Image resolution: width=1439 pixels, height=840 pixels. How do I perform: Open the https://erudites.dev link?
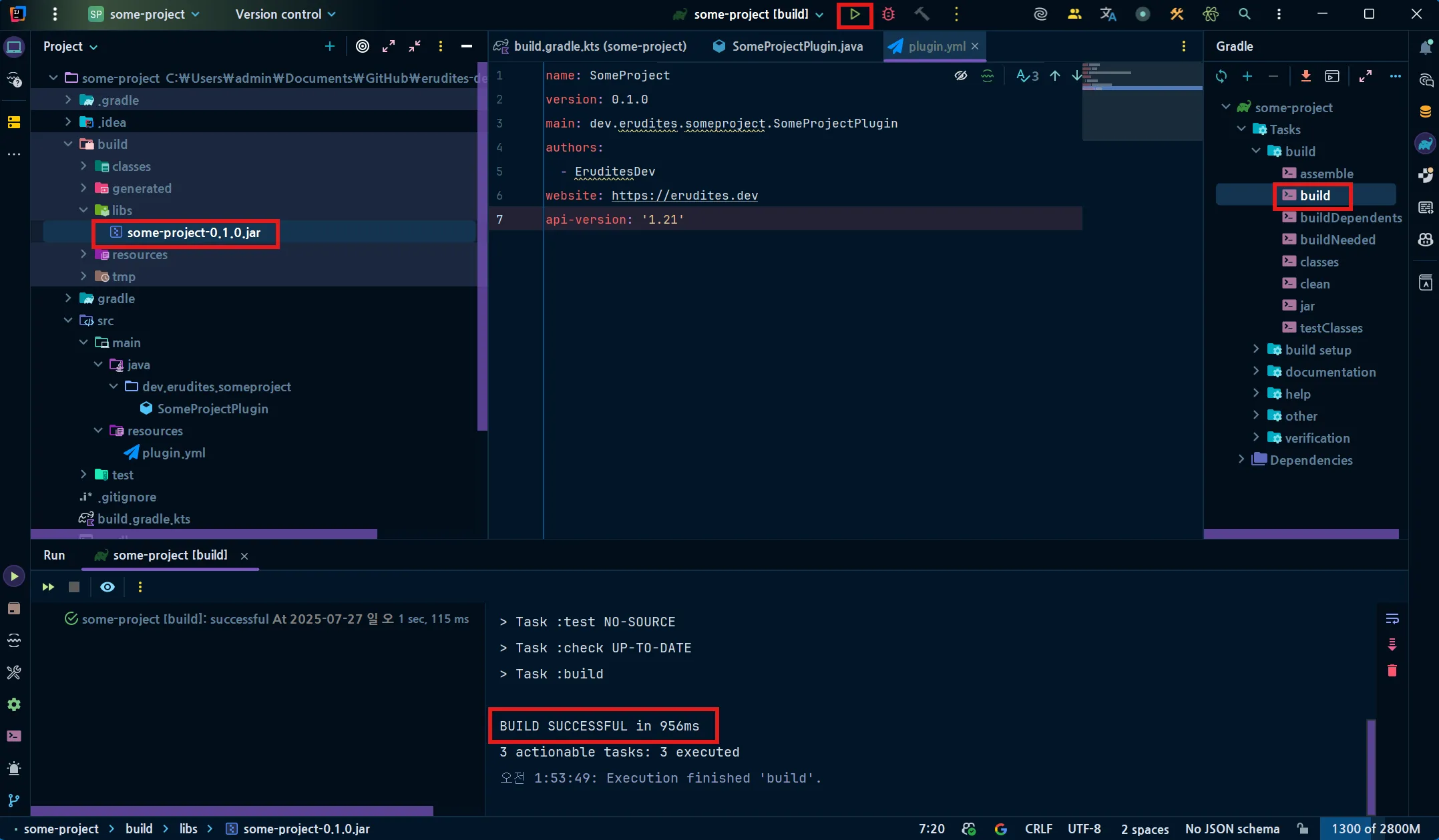684,196
